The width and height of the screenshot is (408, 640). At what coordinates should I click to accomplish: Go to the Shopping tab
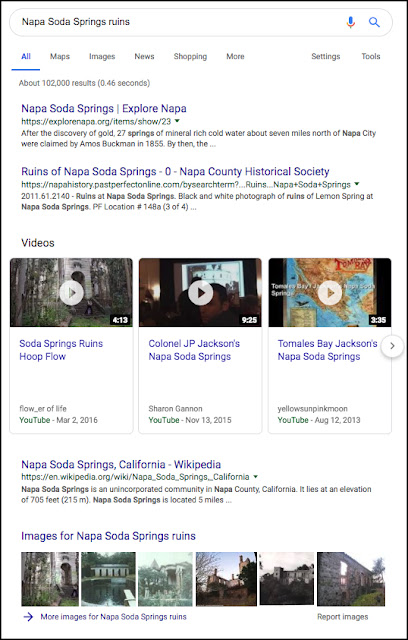click(x=190, y=57)
